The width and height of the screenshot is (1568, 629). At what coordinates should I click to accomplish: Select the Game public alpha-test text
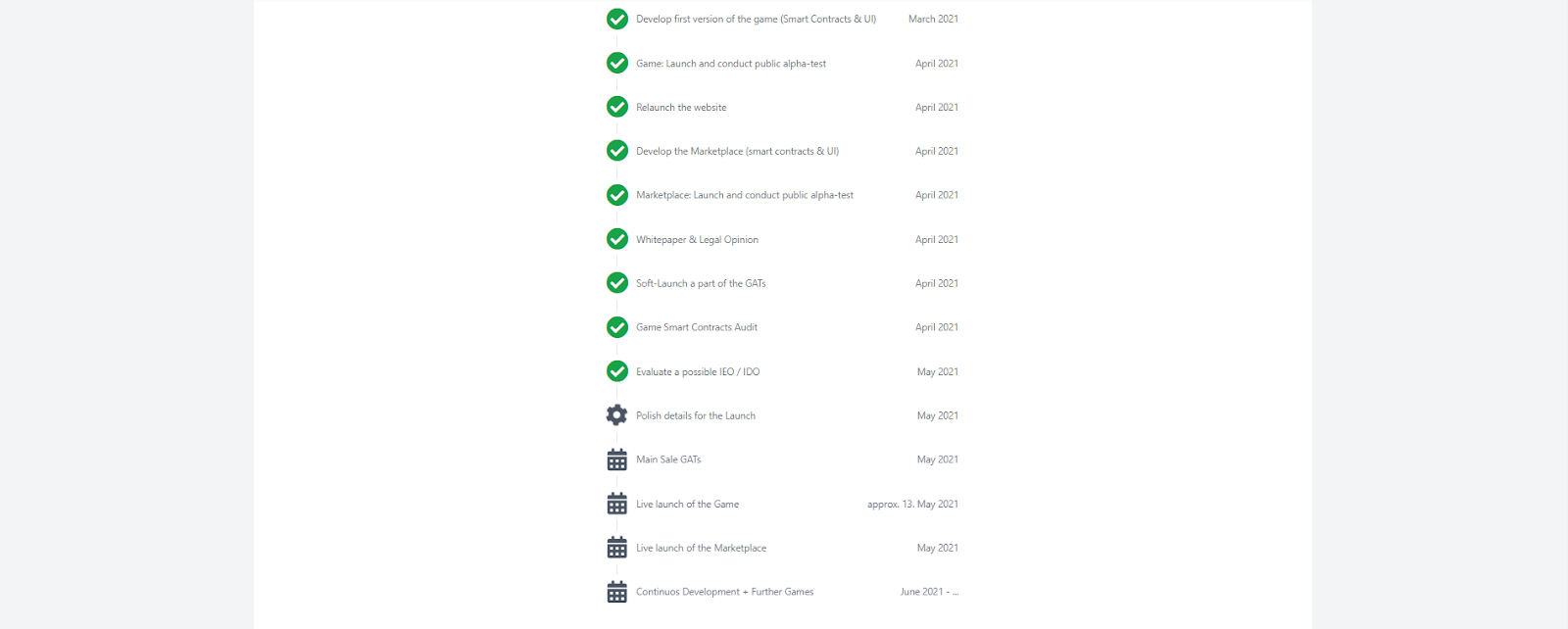[731, 64]
